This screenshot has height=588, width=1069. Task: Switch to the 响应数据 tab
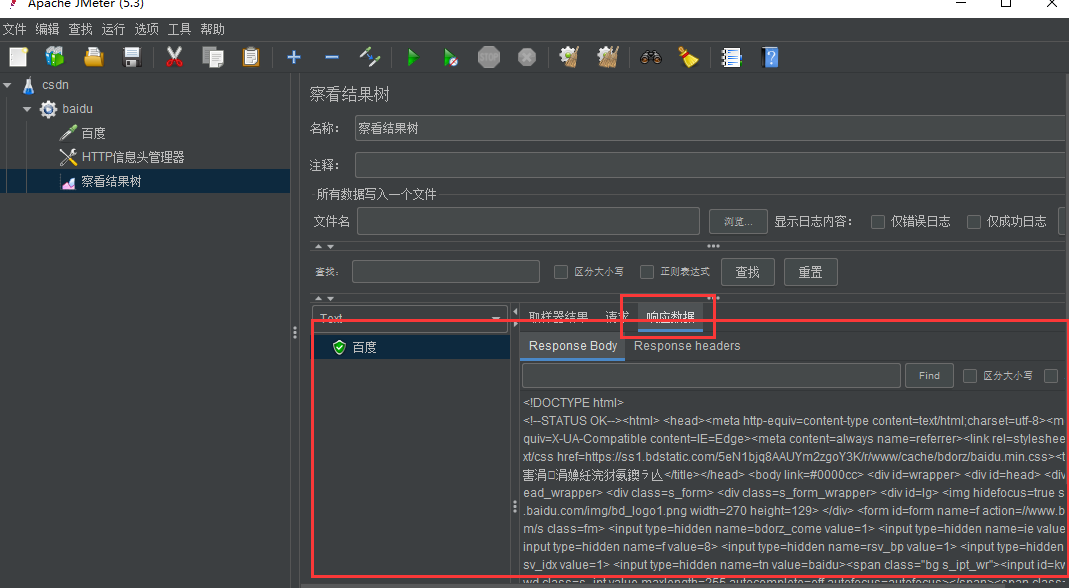670,317
